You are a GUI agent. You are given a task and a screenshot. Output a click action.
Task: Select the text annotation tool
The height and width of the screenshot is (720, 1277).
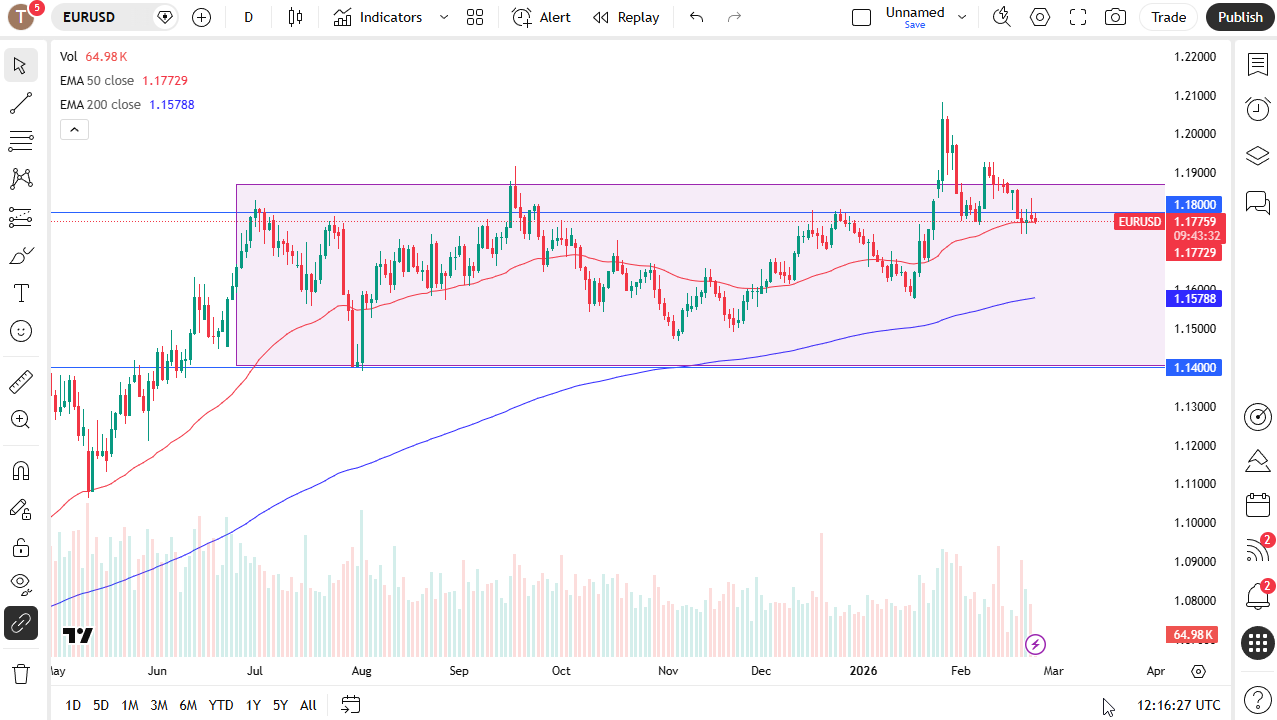20,293
